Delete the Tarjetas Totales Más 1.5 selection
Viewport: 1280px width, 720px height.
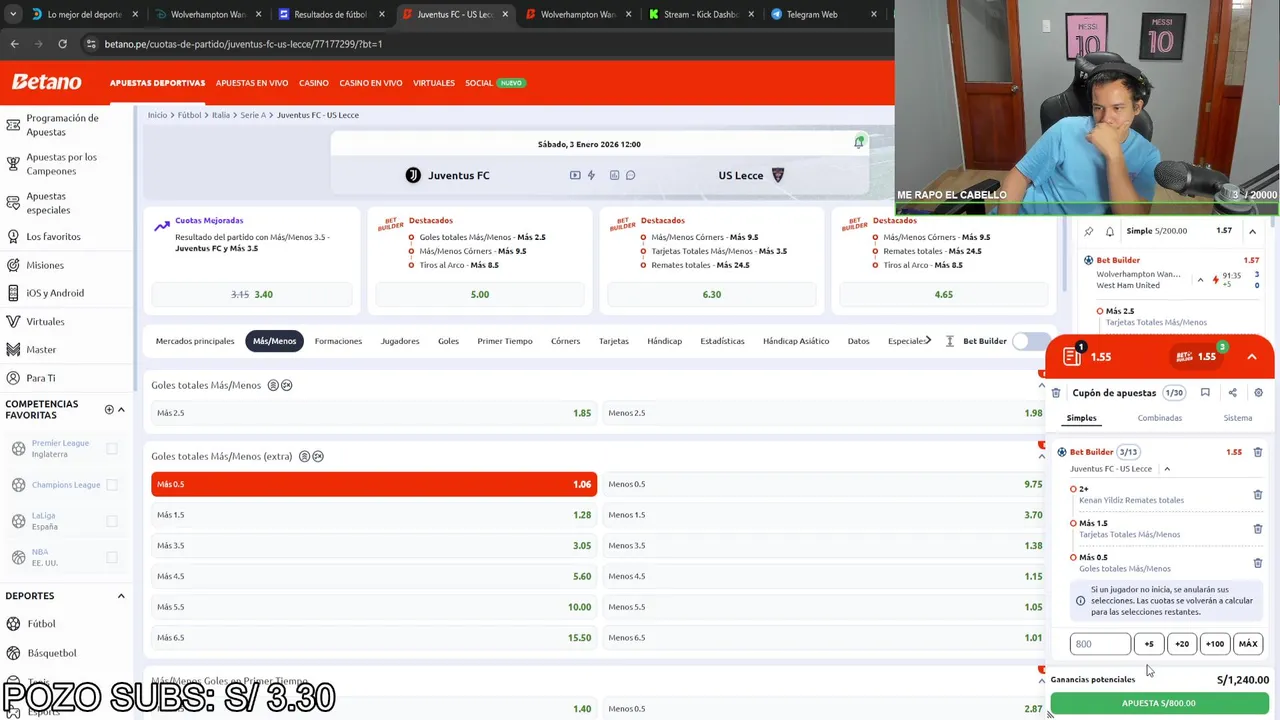point(1257,528)
